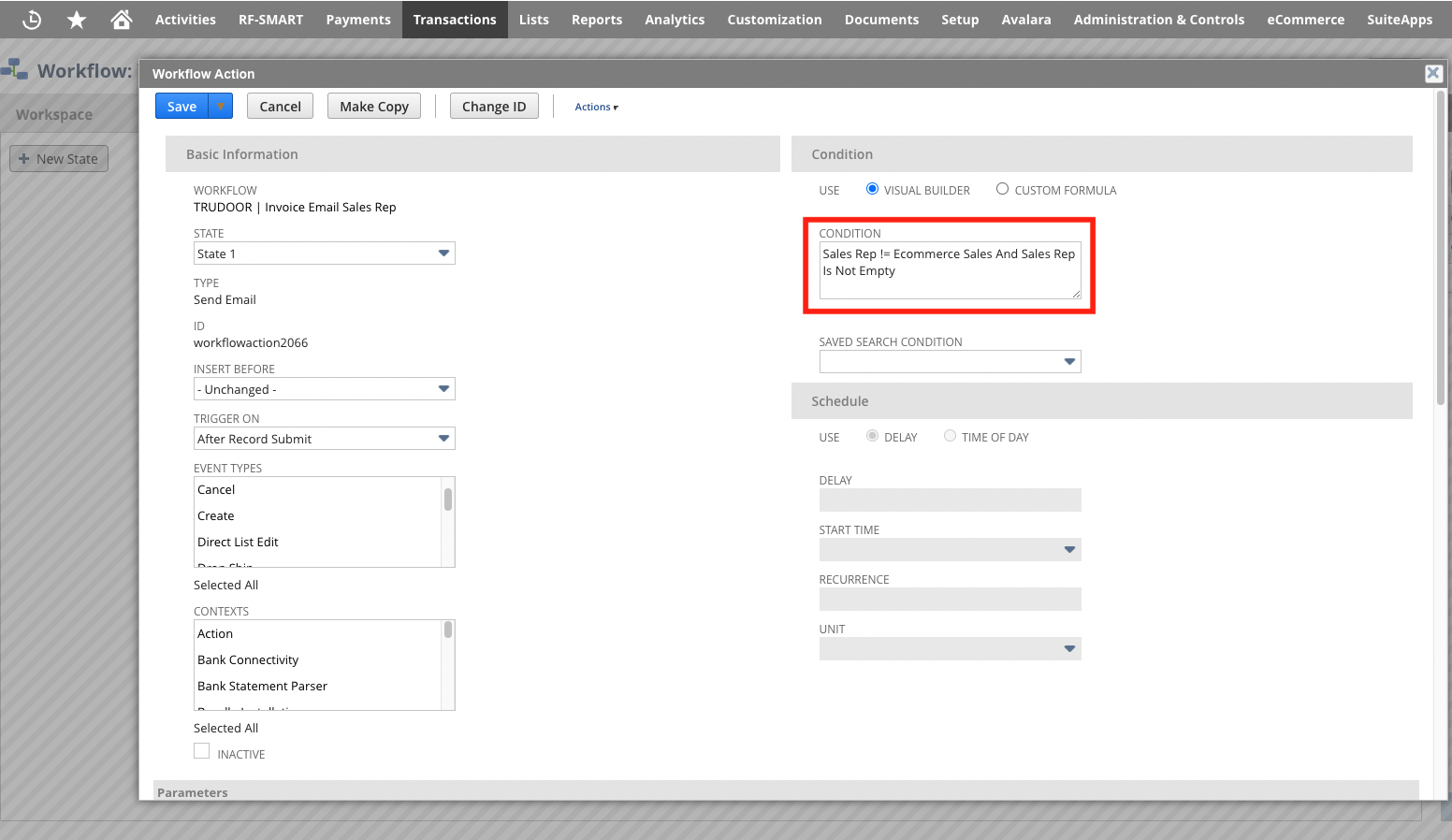The height and width of the screenshot is (840, 1452).
Task: Open shortcuts using the star icon
Action: [x=76, y=19]
